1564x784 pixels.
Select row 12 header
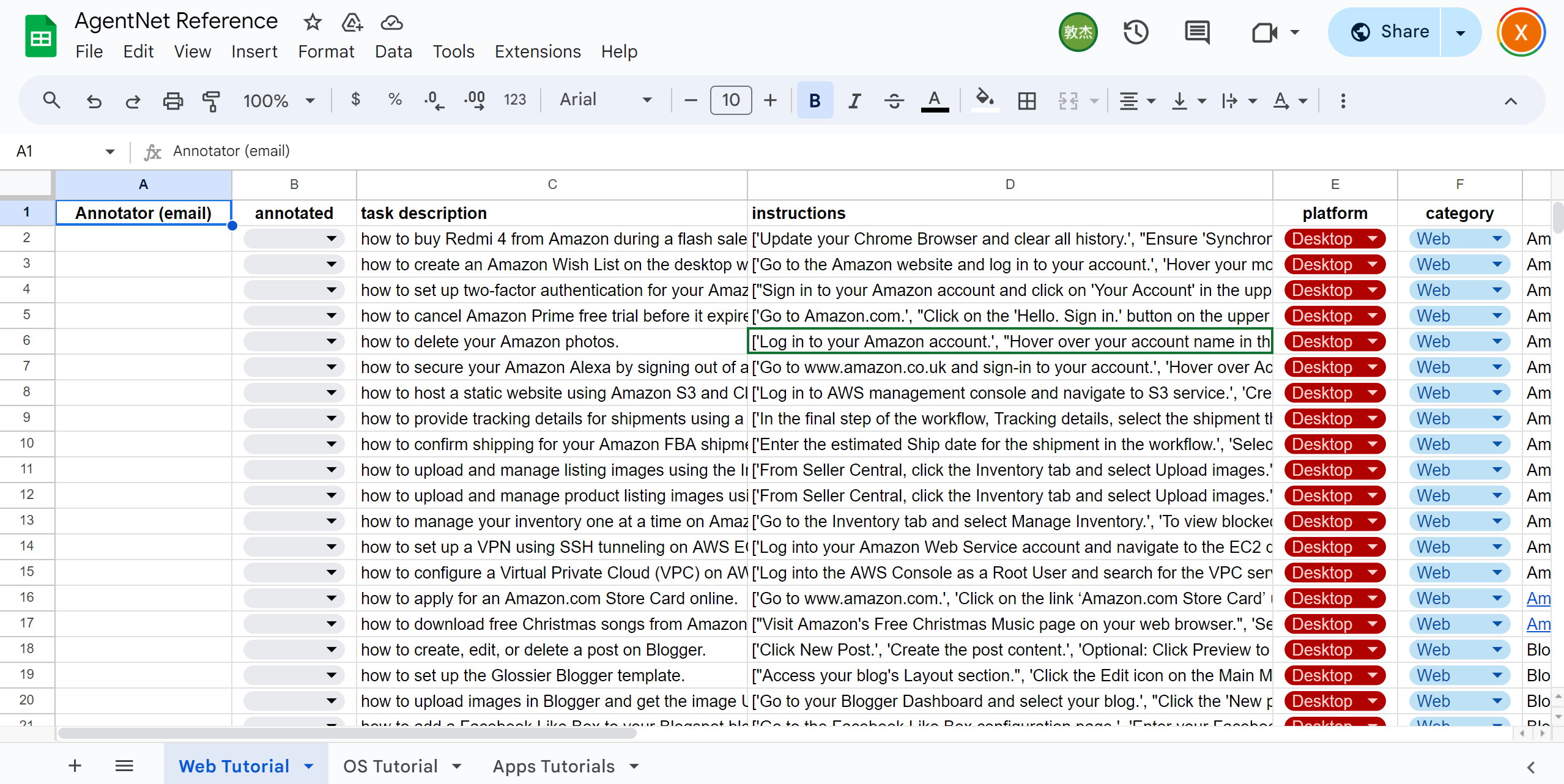(x=26, y=495)
